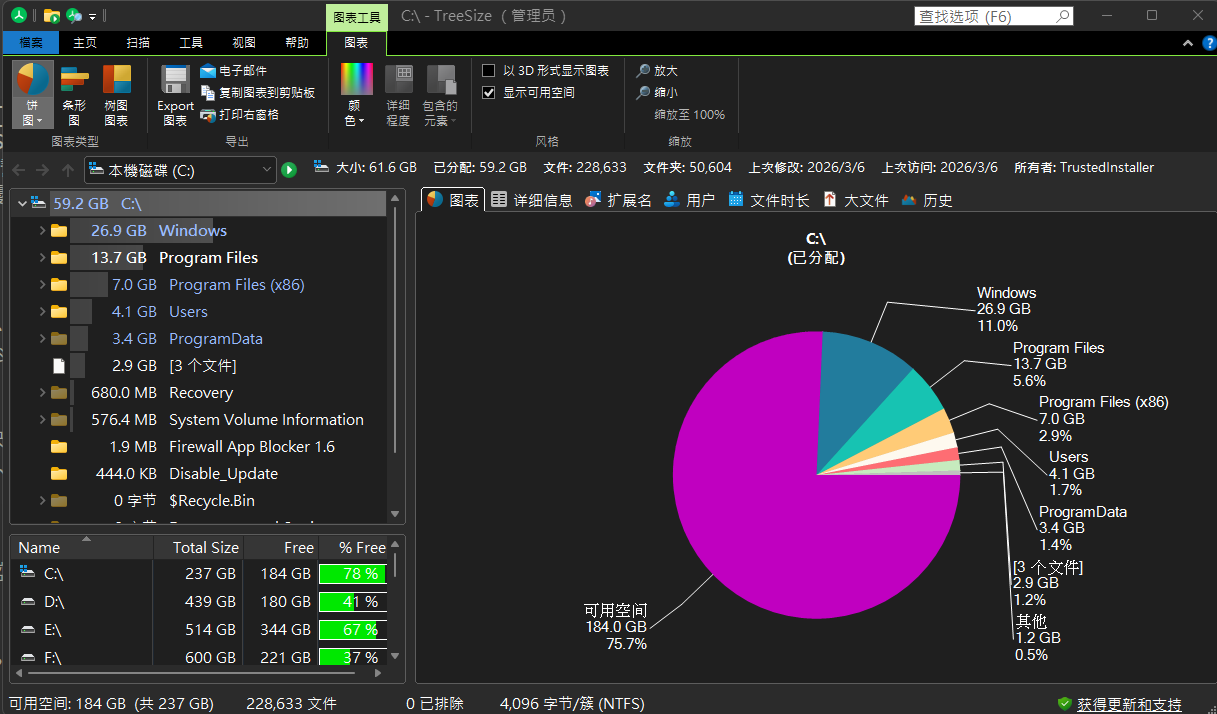The image size is (1217, 714).
Task: Click zoom to 100% (缩放至 100%)
Action: point(689,115)
